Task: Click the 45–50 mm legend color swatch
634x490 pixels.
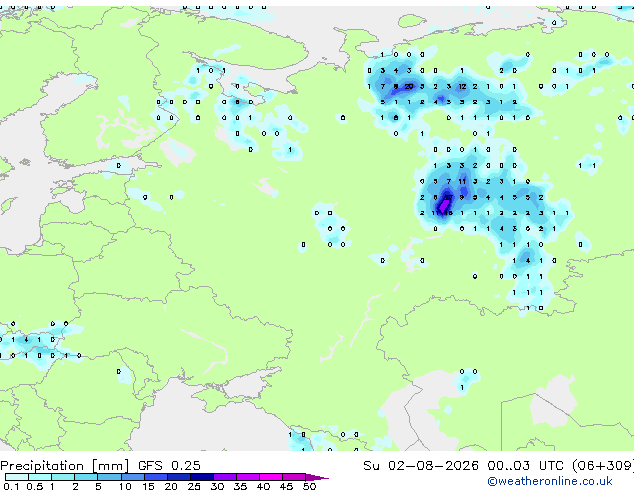Action: tap(294, 477)
